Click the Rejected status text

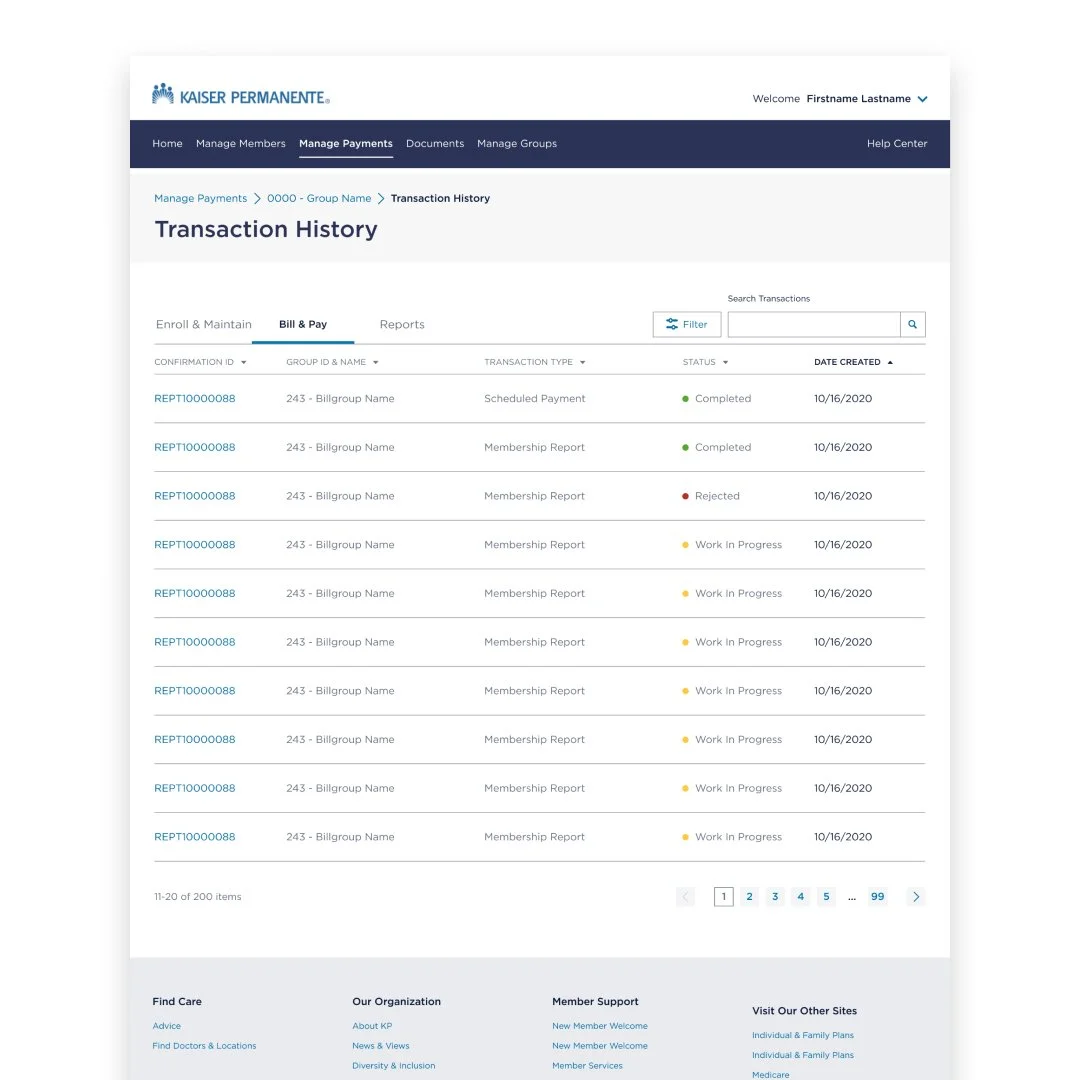pyautogui.click(x=717, y=496)
